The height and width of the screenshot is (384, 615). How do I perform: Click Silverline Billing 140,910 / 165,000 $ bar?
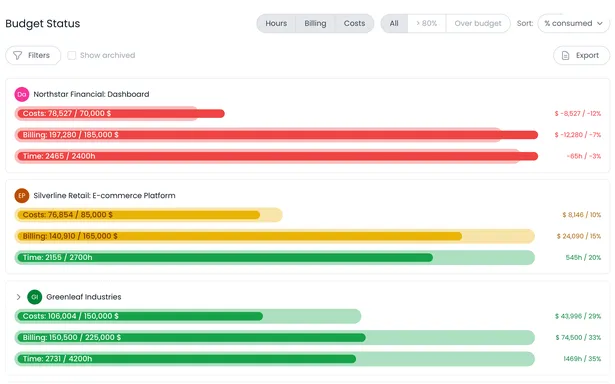pos(275,236)
